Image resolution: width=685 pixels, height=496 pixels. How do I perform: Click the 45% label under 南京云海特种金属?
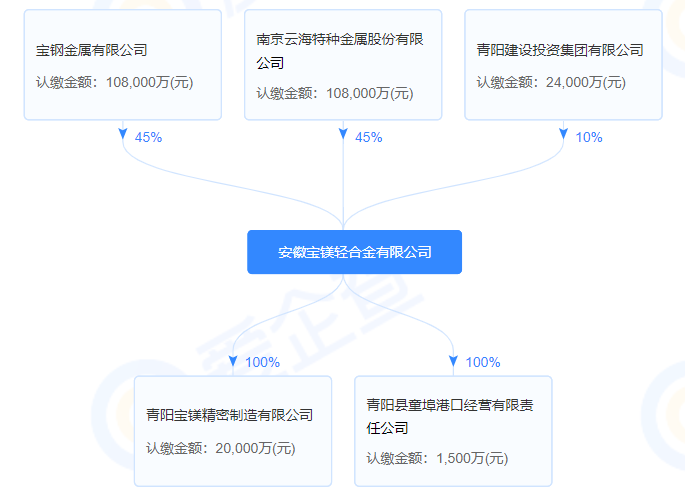pos(369,137)
